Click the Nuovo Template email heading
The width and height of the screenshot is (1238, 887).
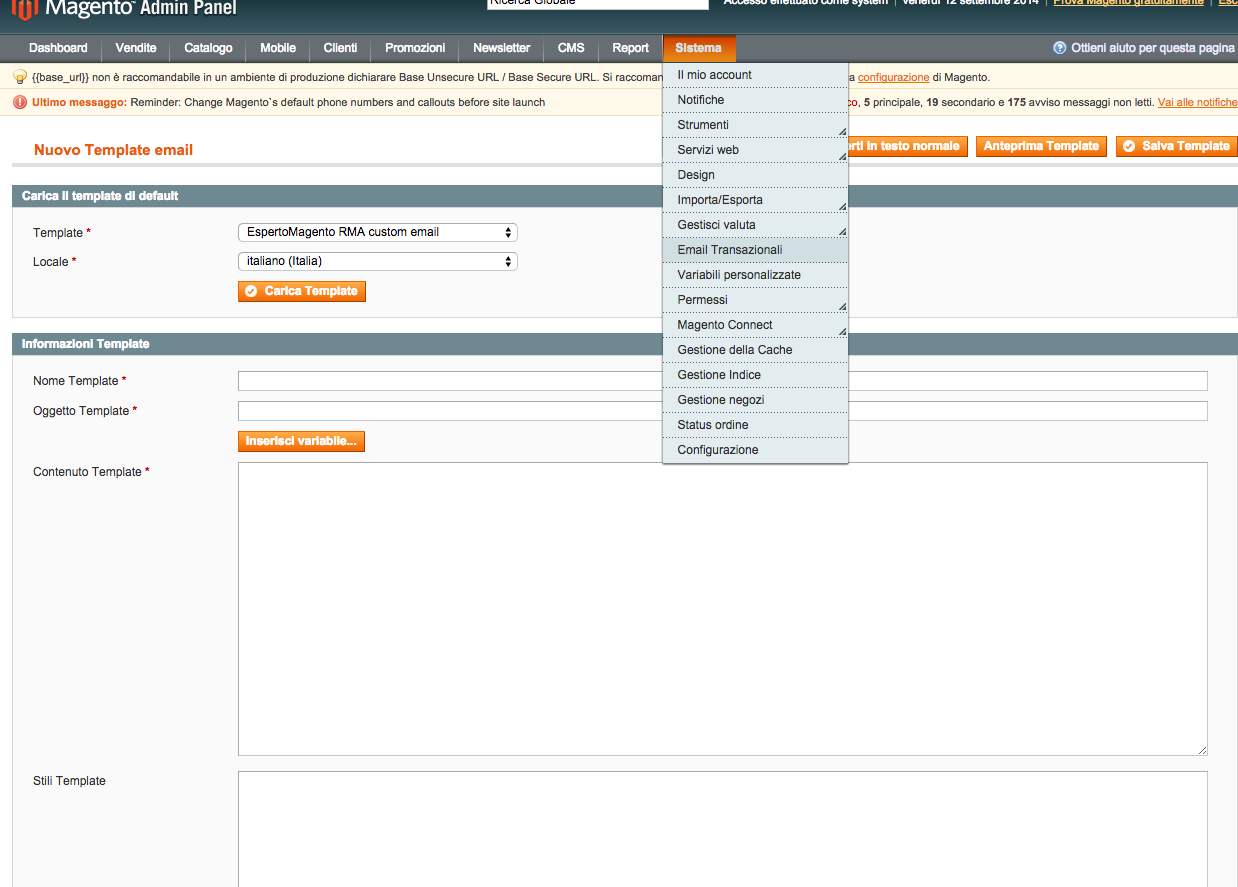coord(113,150)
